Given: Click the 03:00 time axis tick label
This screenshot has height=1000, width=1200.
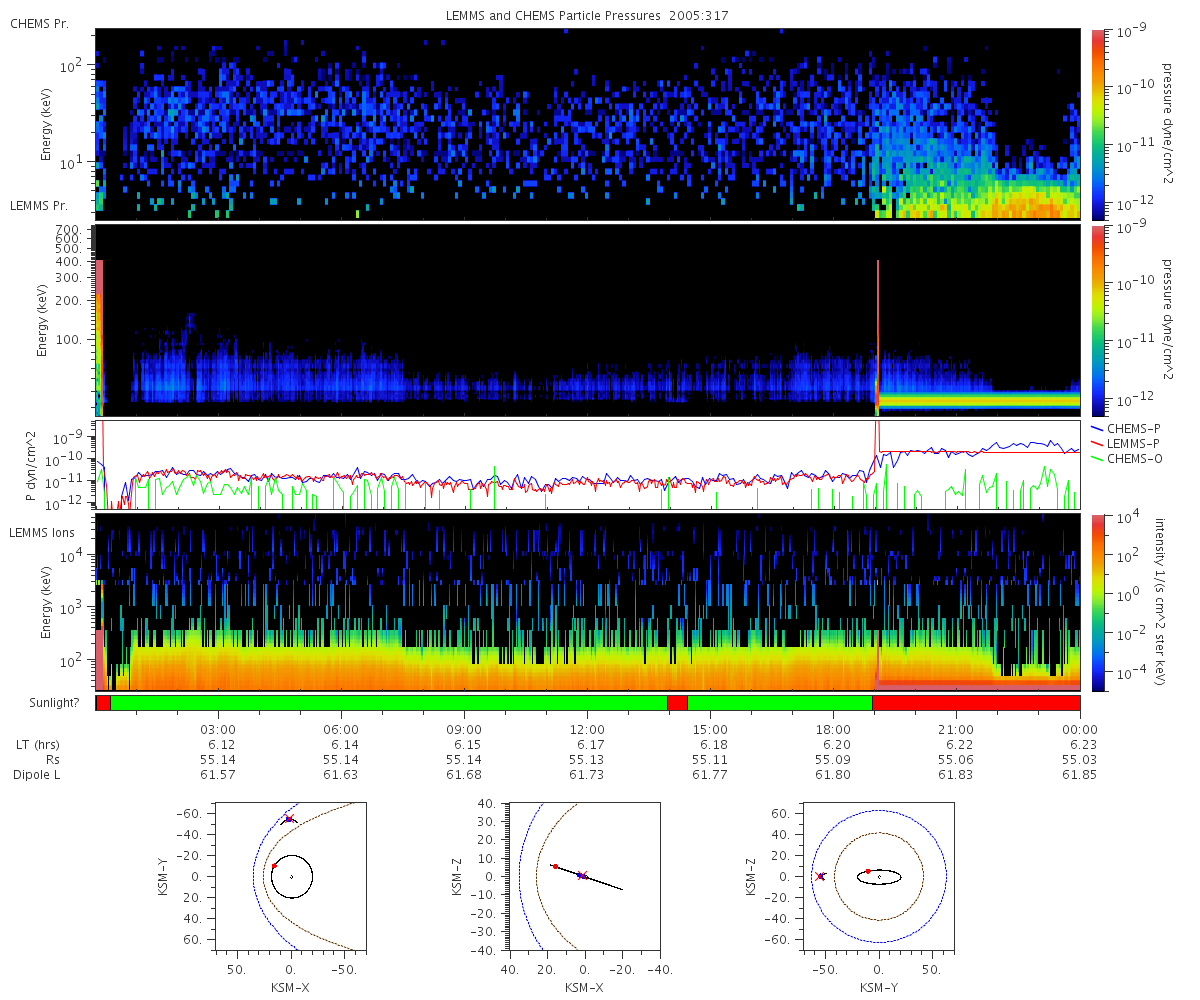Looking at the screenshot, I should click(218, 730).
